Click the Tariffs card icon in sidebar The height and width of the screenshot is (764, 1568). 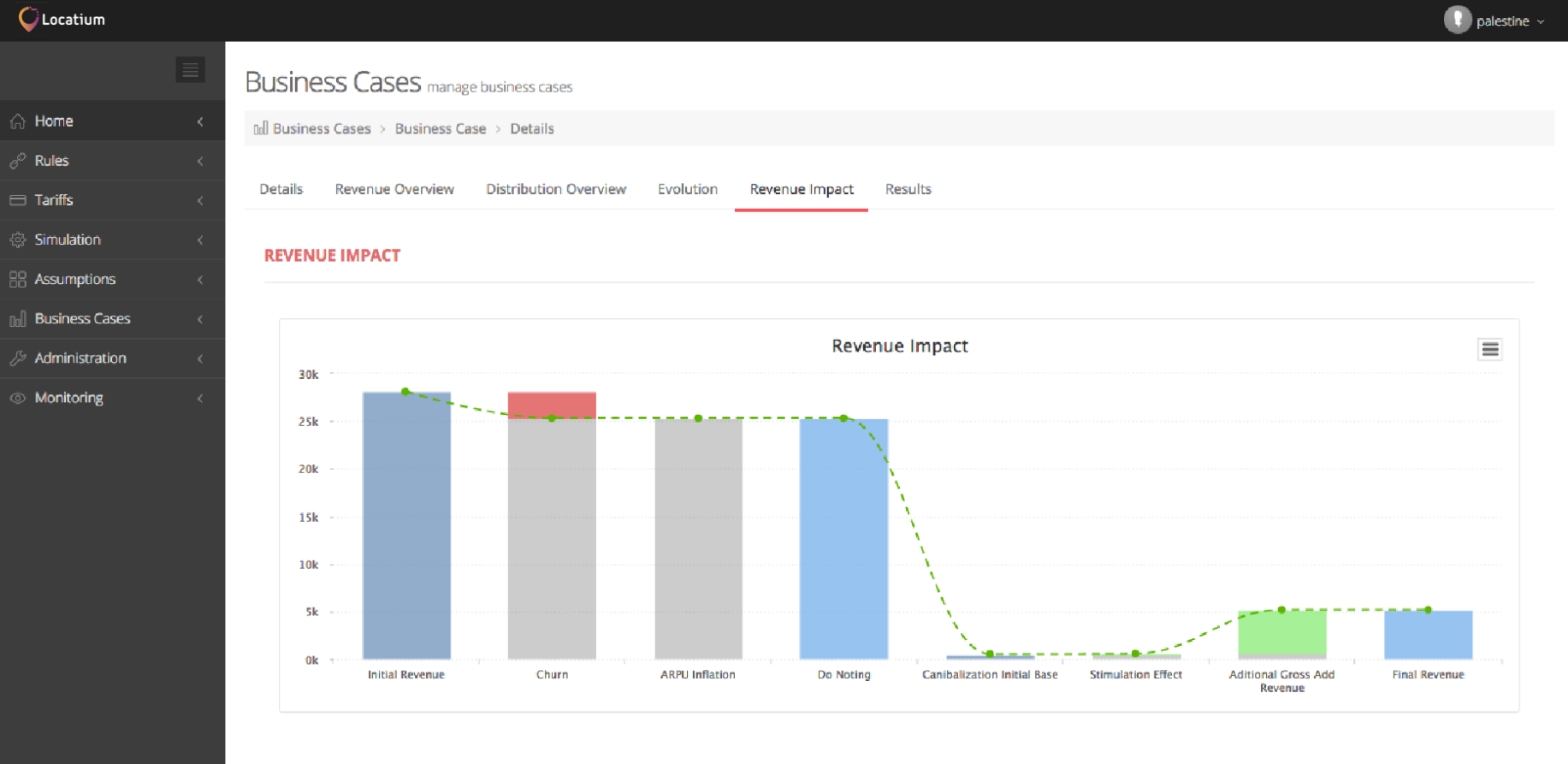[x=17, y=200]
